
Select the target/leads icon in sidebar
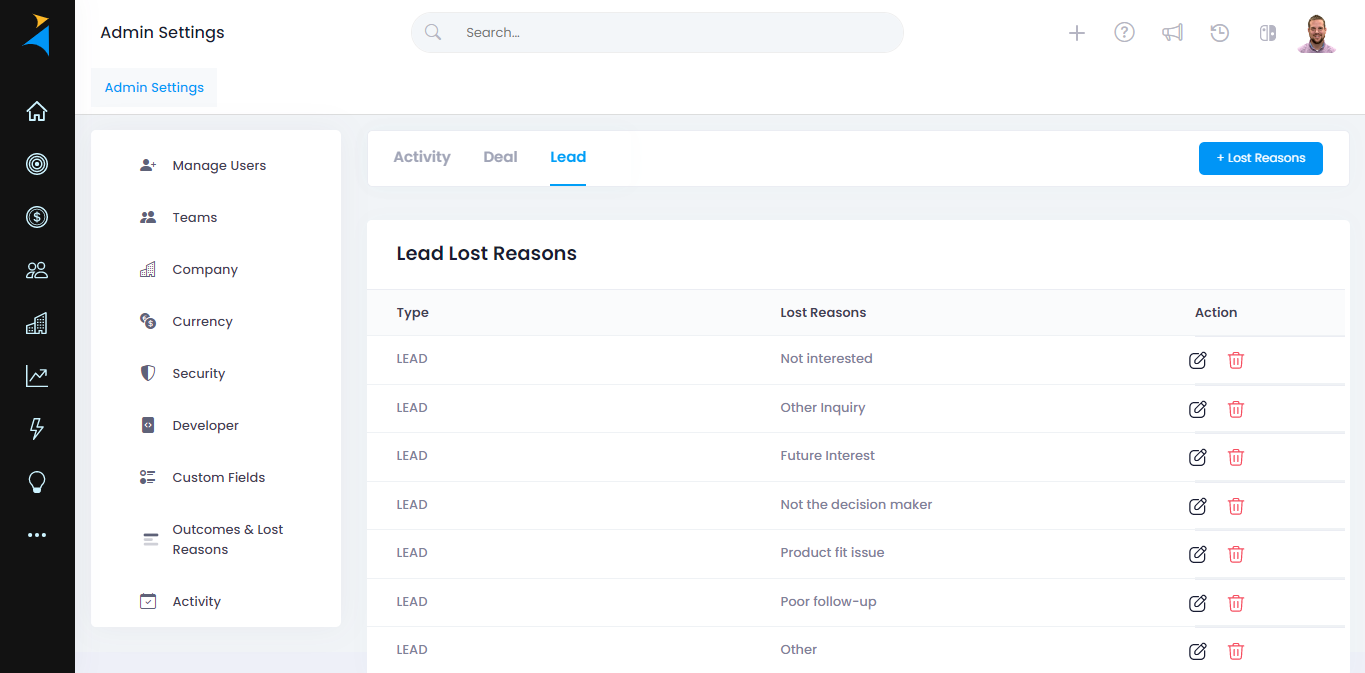(37, 164)
